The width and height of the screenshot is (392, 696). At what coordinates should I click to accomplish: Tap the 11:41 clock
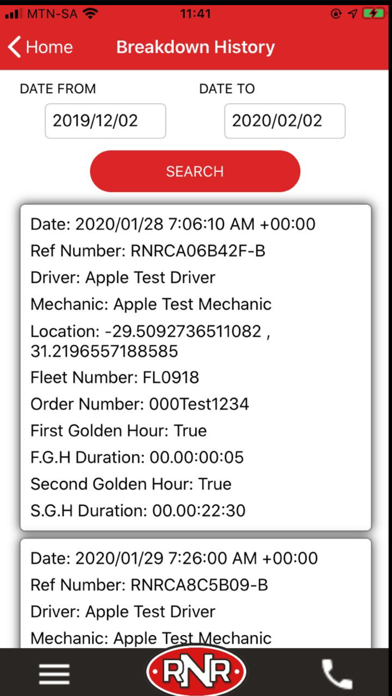(x=195, y=14)
